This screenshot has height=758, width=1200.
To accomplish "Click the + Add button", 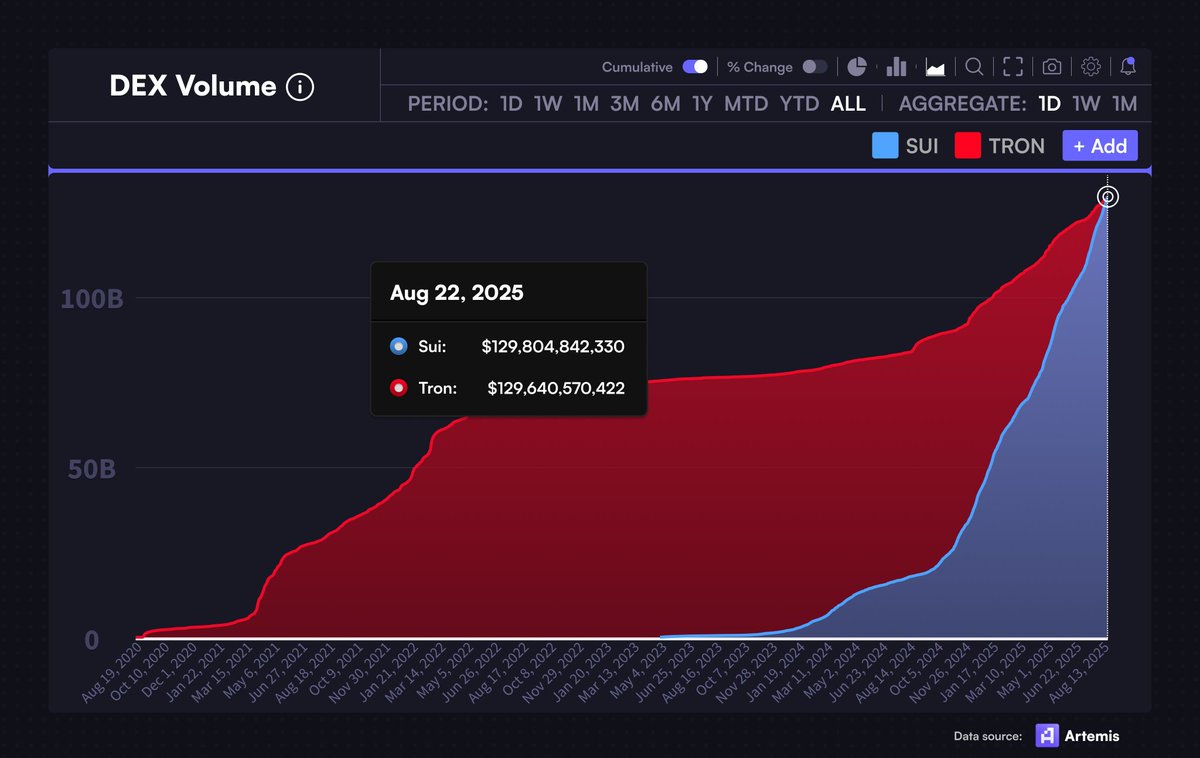I will point(1100,146).
